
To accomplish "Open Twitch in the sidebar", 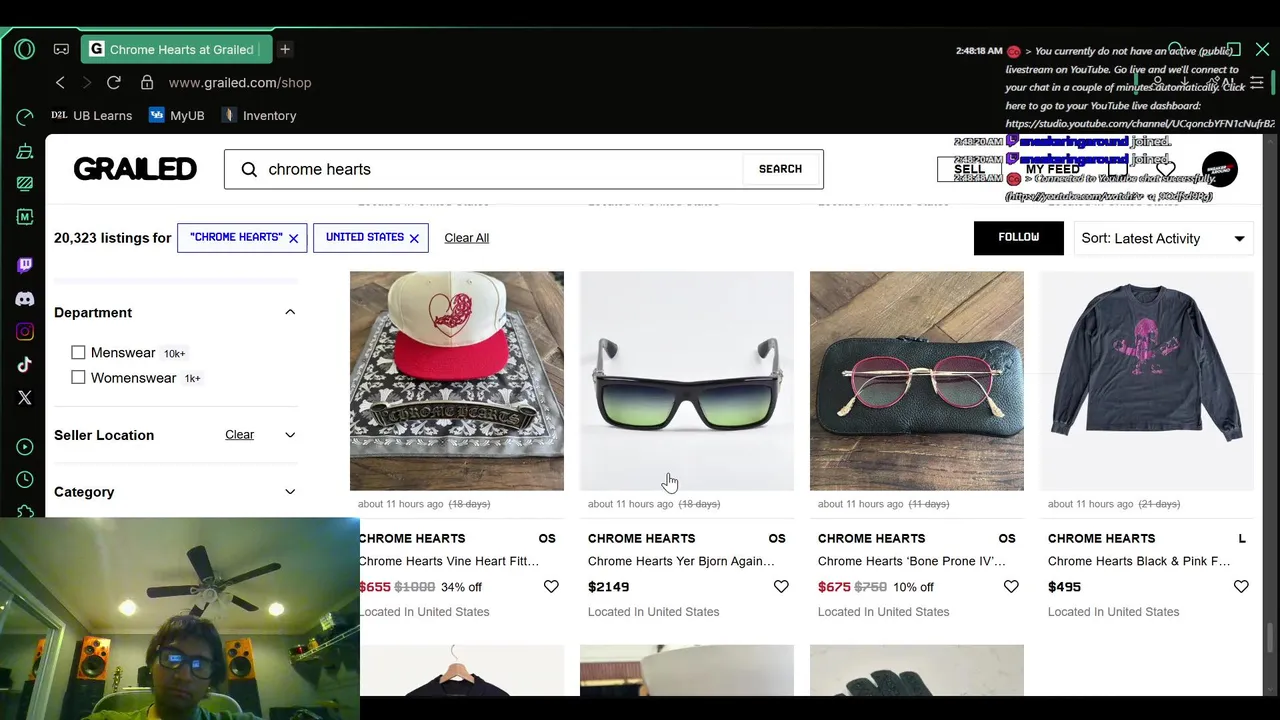I will [x=25, y=265].
